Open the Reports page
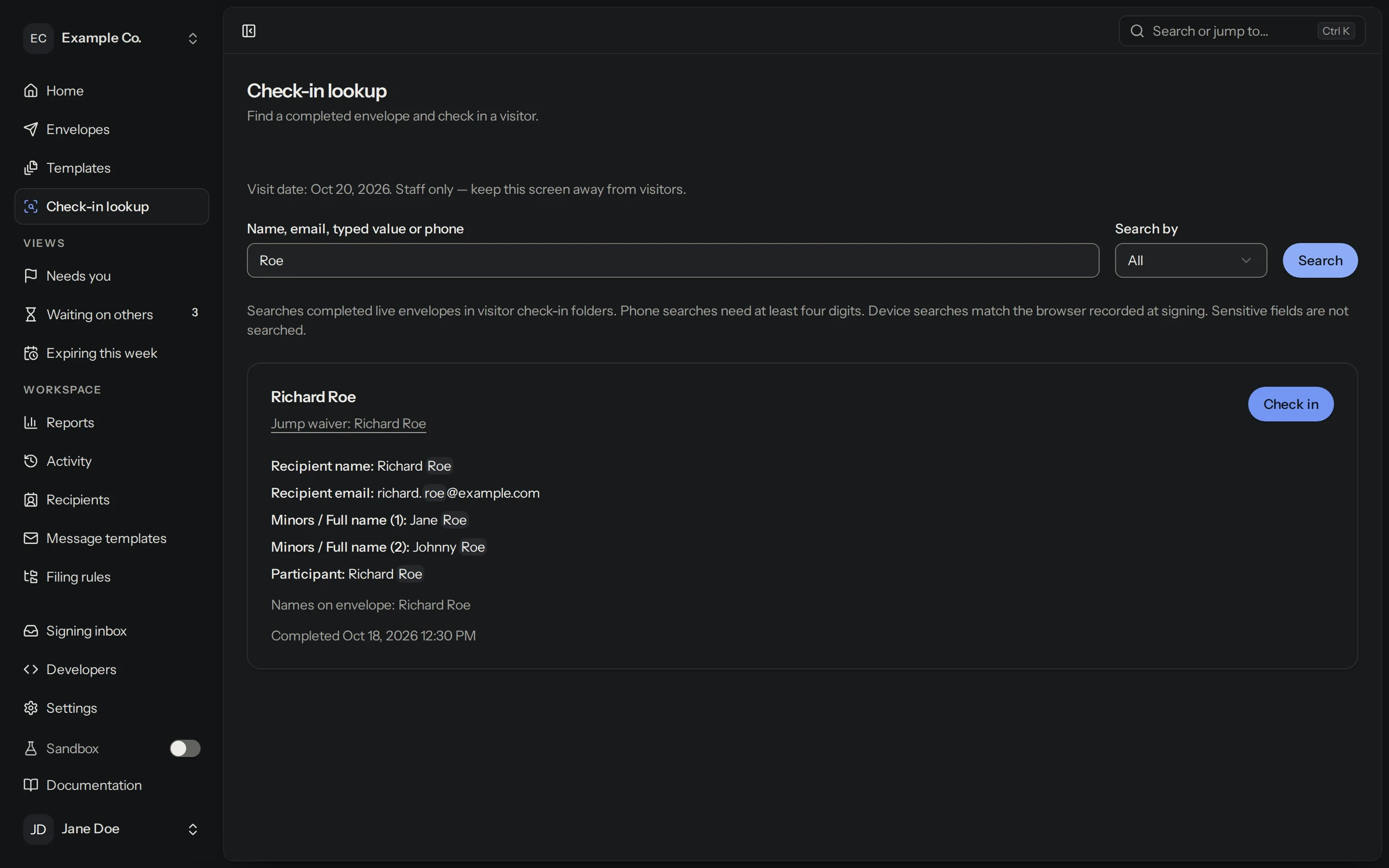 (x=112, y=422)
